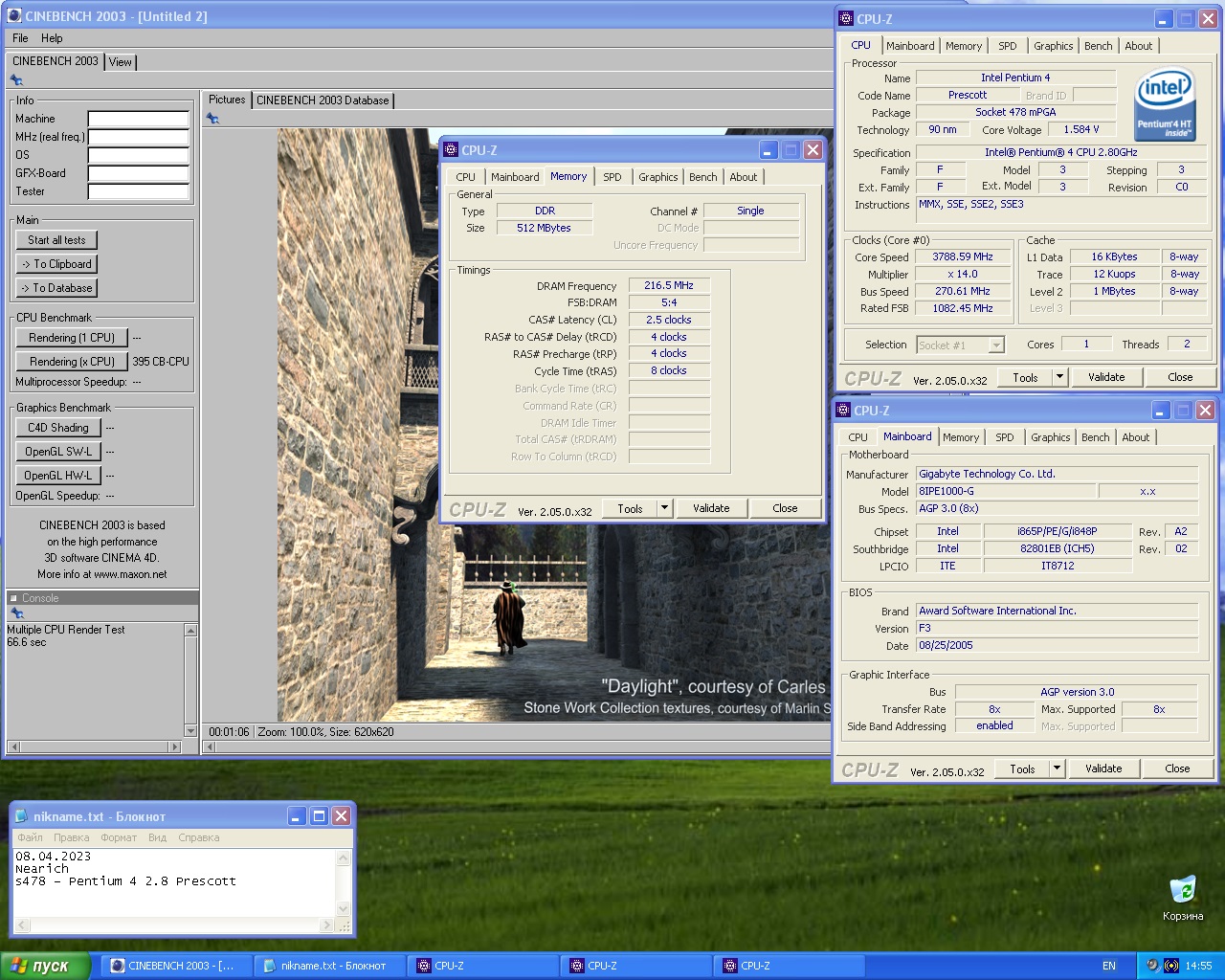Select About tab in CPU-Z Memory window

pyautogui.click(x=744, y=177)
